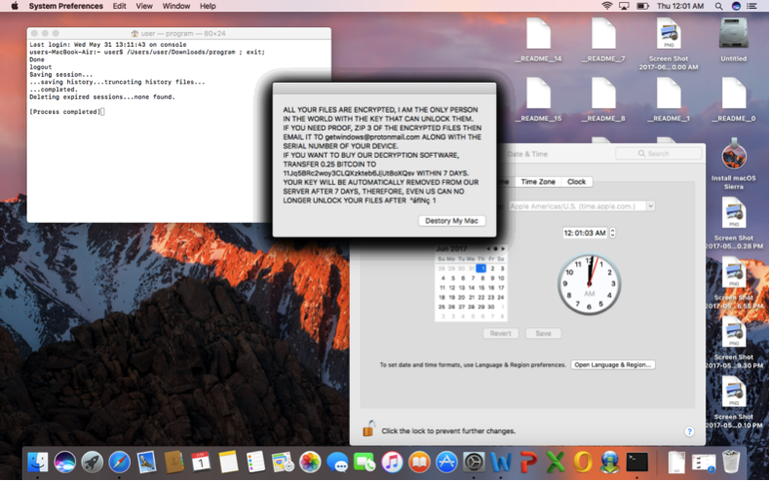Click the padlock icon to prevent changes
Viewport: 770px width, 481px height.
pos(368,429)
